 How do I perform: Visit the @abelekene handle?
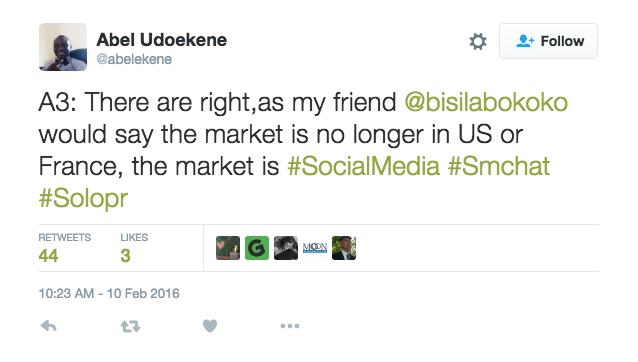pyautogui.click(x=134, y=59)
